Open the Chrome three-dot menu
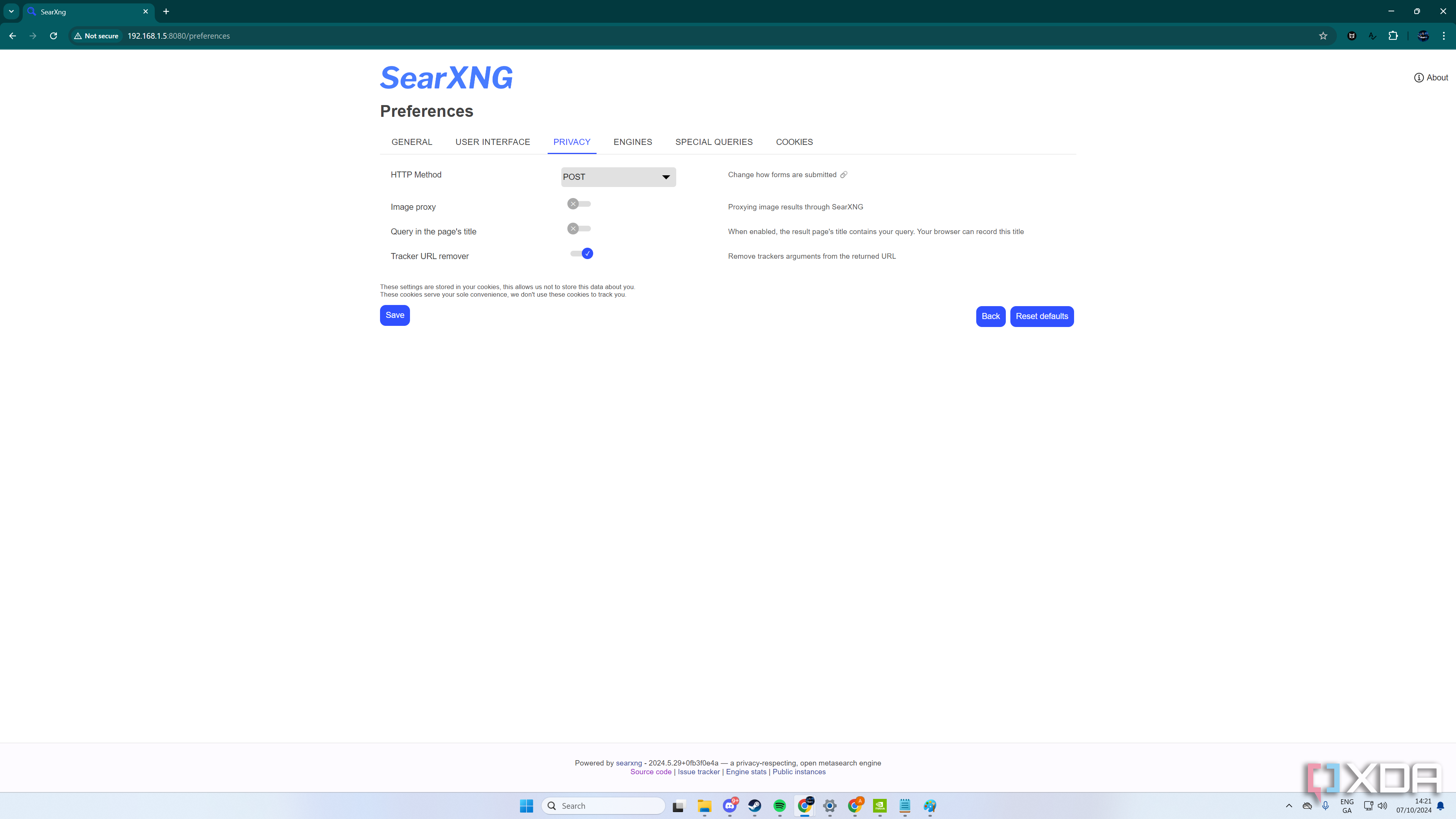The image size is (1456, 819). click(1443, 36)
